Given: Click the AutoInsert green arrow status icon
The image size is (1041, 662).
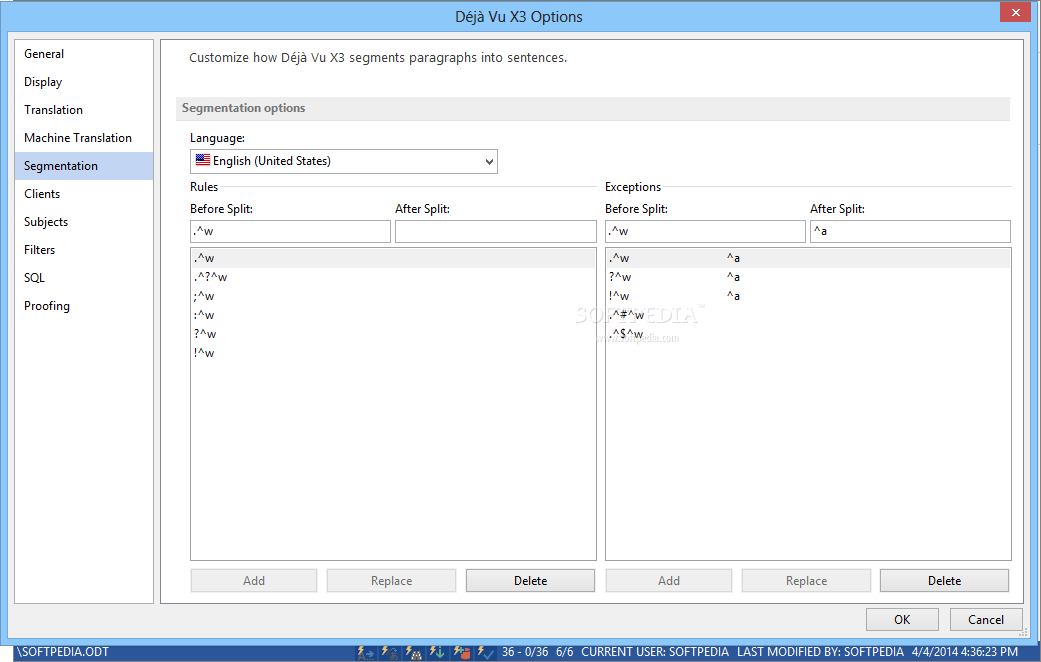Looking at the screenshot, I should [x=437, y=653].
